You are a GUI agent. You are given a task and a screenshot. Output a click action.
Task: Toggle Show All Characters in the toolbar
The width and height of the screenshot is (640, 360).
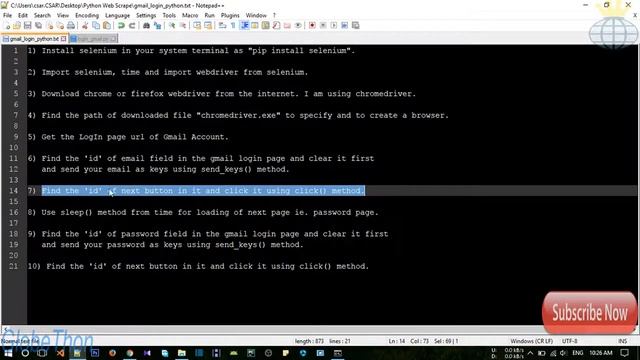pyautogui.click(x=233, y=25)
